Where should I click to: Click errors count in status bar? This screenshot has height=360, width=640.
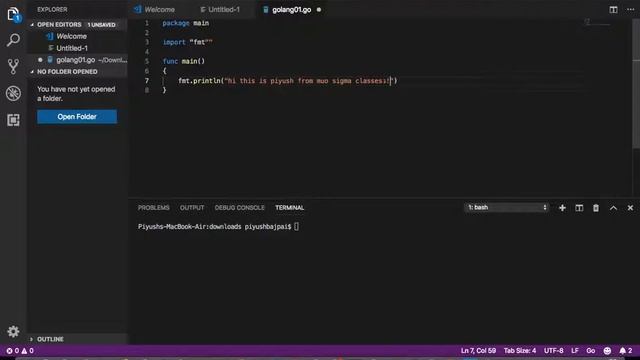13,351
